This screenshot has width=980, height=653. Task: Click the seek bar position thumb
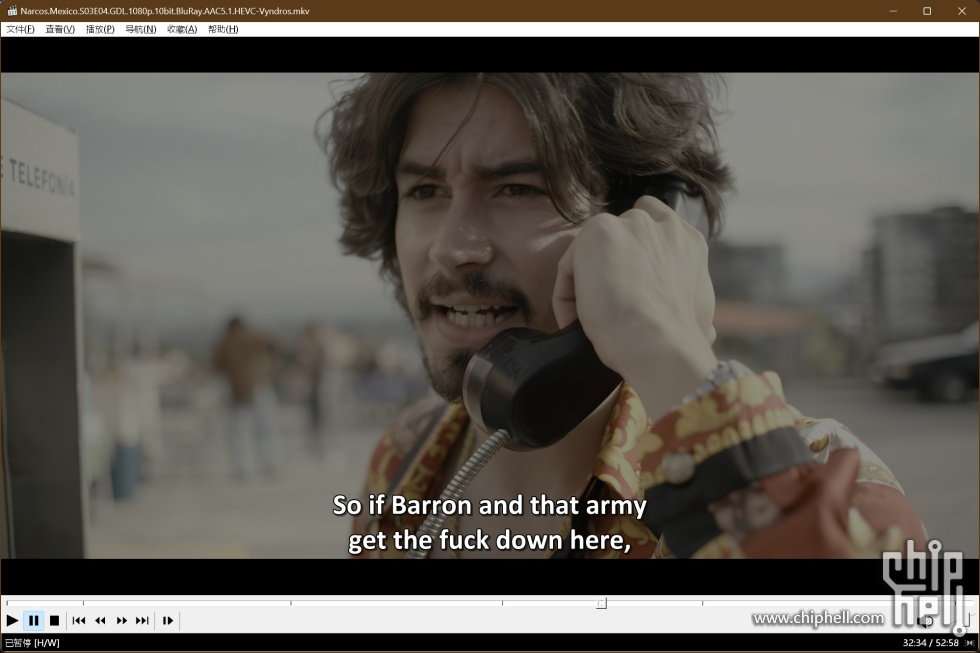pos(601,603)
